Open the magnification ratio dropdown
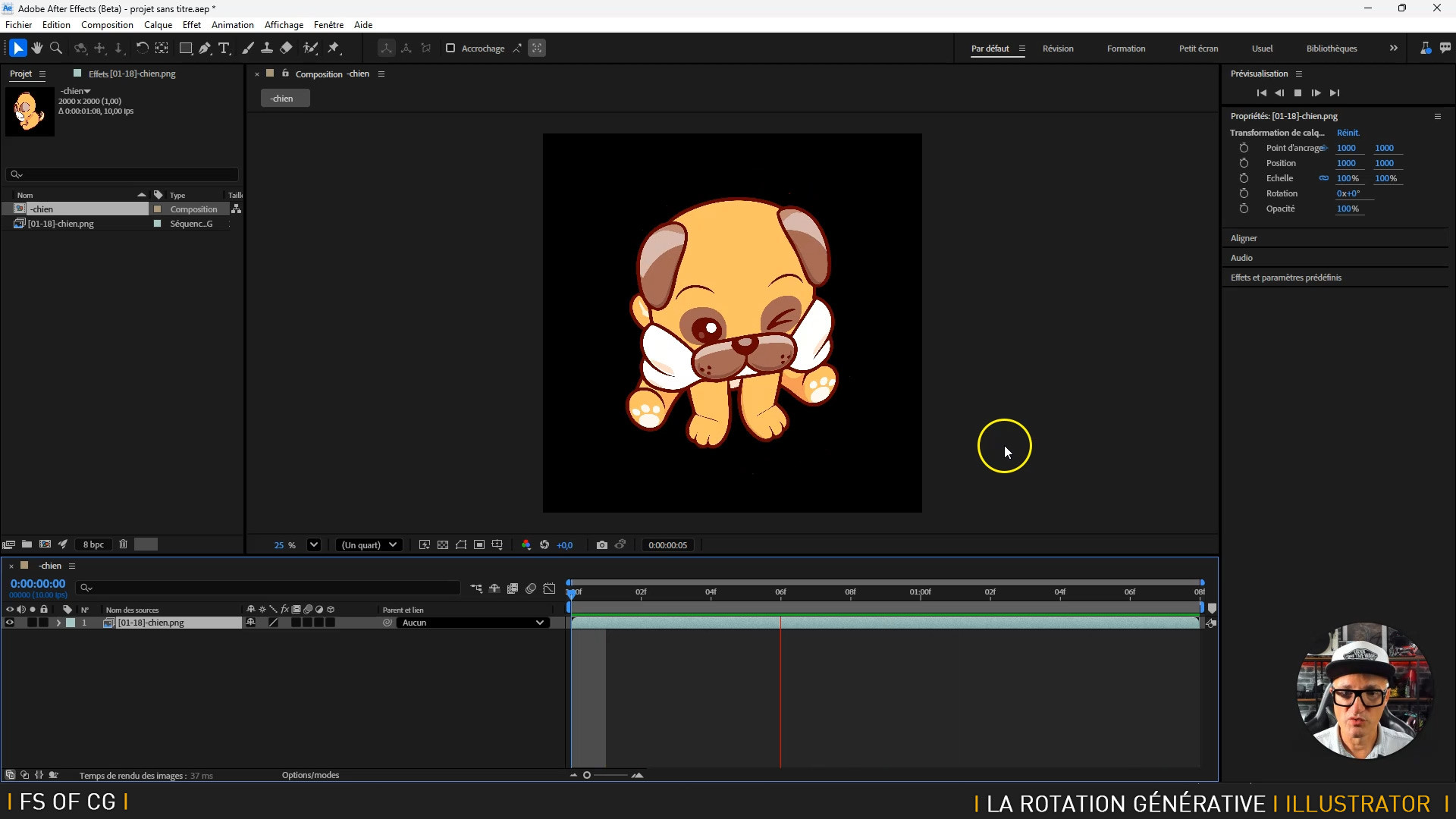Viewport: 1456px width, 819px height. click(x=314, y=544)
